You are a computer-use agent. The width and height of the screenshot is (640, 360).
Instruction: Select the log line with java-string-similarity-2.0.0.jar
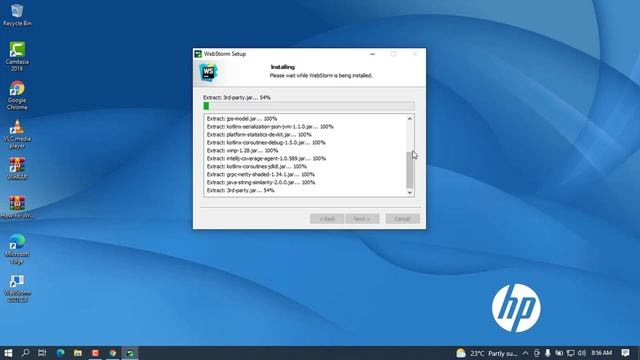pos(260,182)
